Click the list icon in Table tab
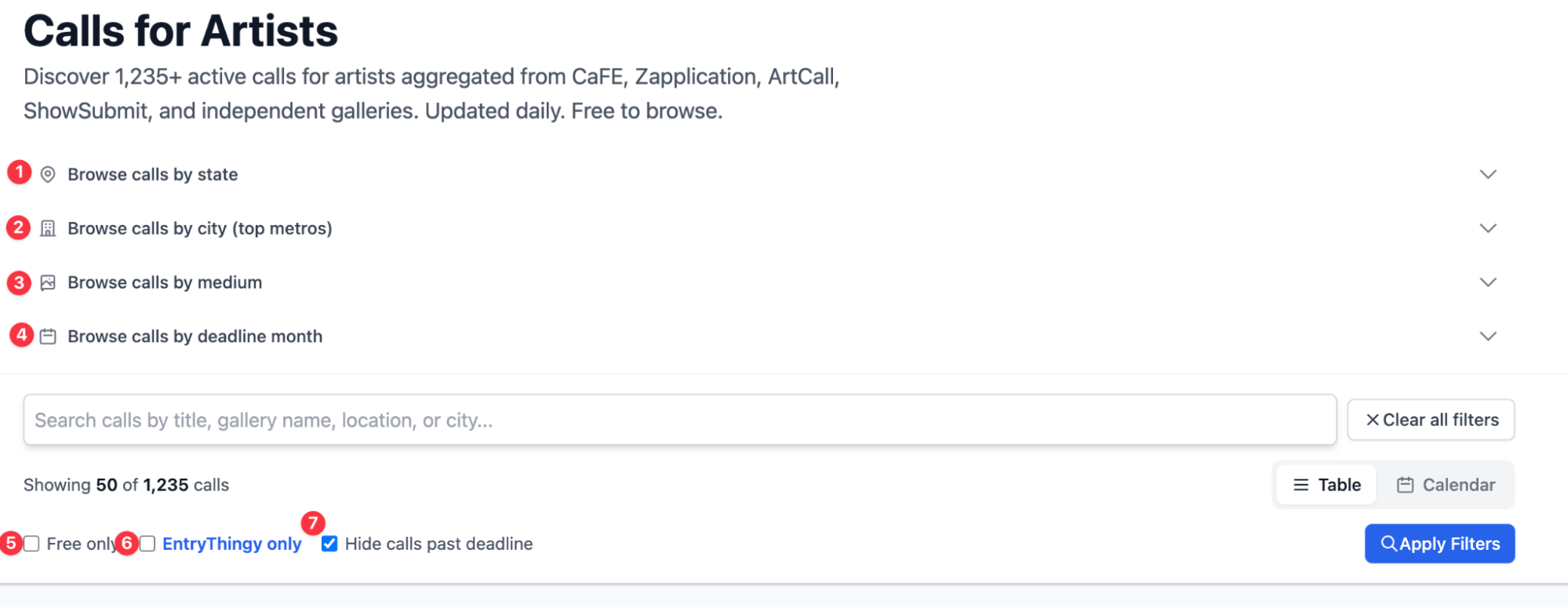 tap(1301, 485)
